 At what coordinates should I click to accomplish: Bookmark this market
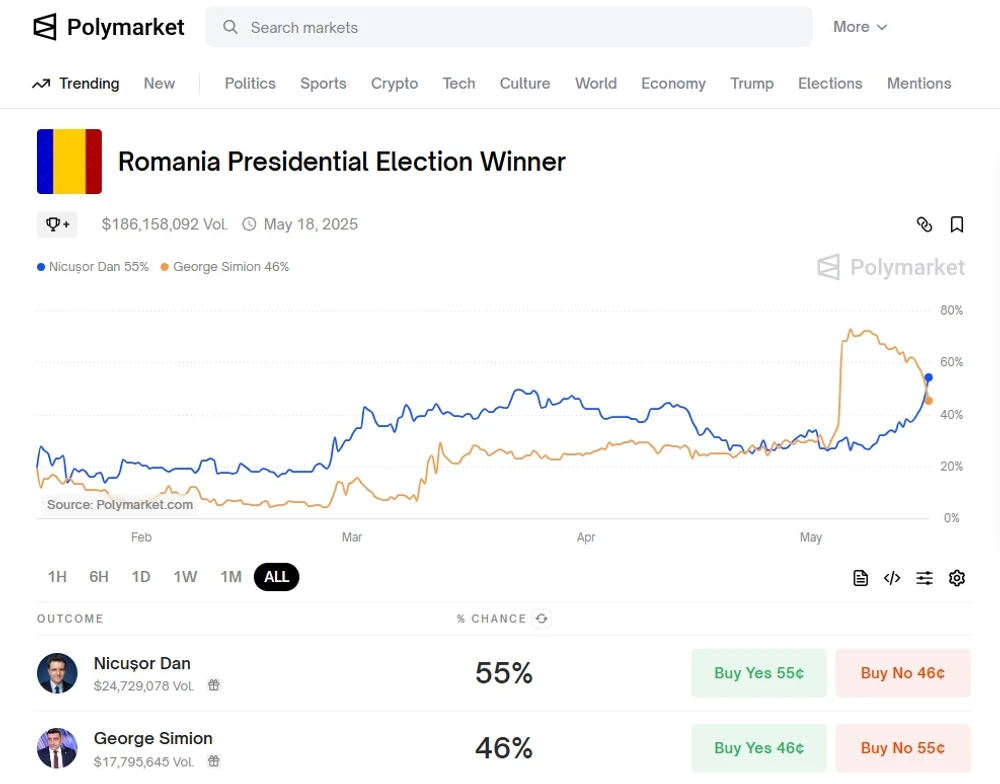coord(957,224)
